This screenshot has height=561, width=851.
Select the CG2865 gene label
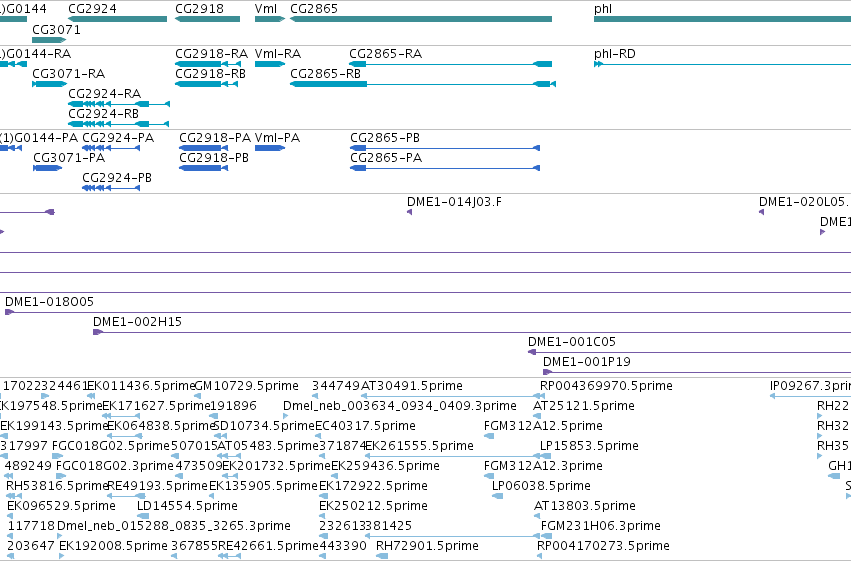[x=314, y=9]
